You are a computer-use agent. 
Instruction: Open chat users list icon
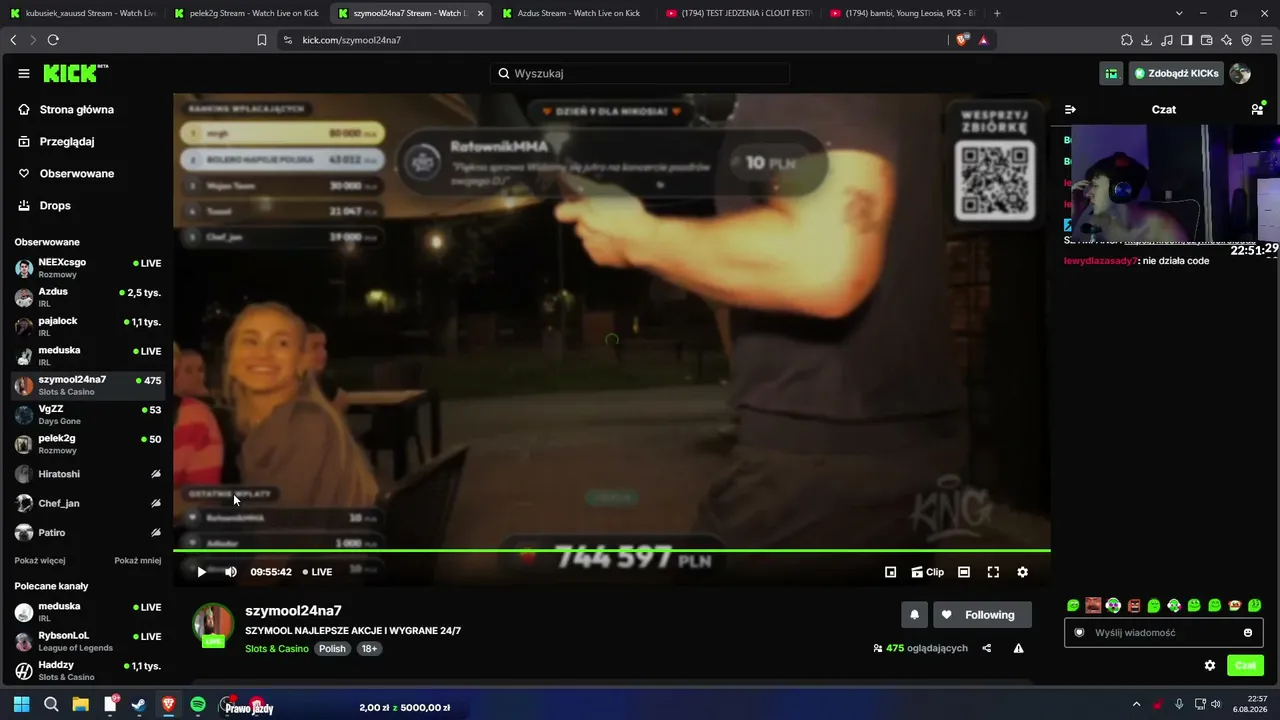[1257, 109]
